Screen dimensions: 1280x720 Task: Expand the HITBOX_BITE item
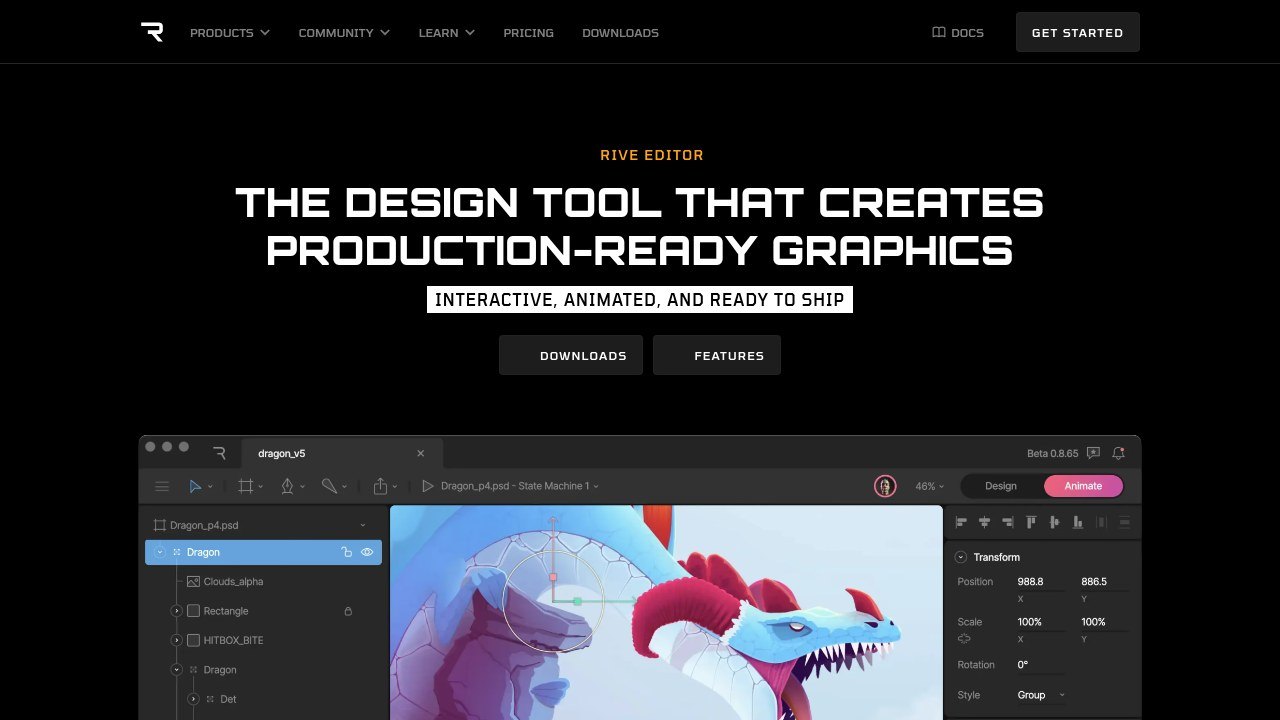[x=177, y=640]
